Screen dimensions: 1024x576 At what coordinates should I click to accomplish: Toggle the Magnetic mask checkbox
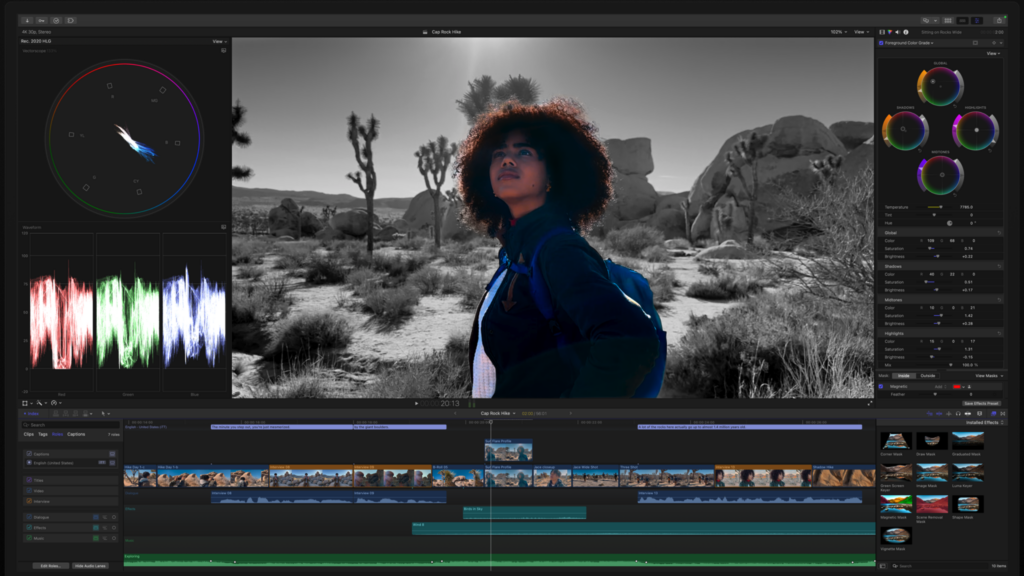[x=881, y=387]
